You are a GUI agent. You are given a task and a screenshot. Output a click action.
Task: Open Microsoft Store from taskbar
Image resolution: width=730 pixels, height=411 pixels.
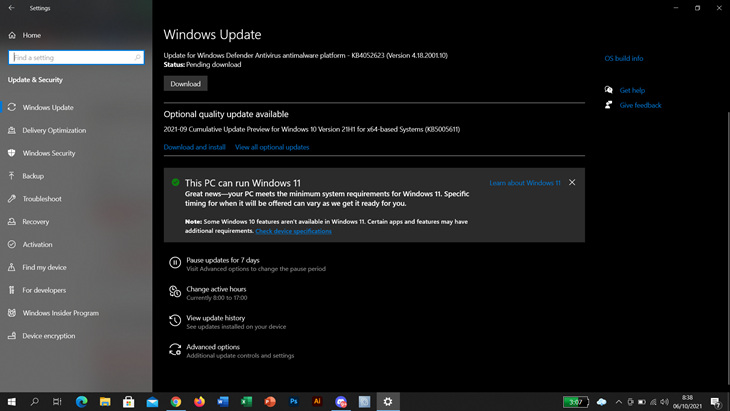(128, 402)
